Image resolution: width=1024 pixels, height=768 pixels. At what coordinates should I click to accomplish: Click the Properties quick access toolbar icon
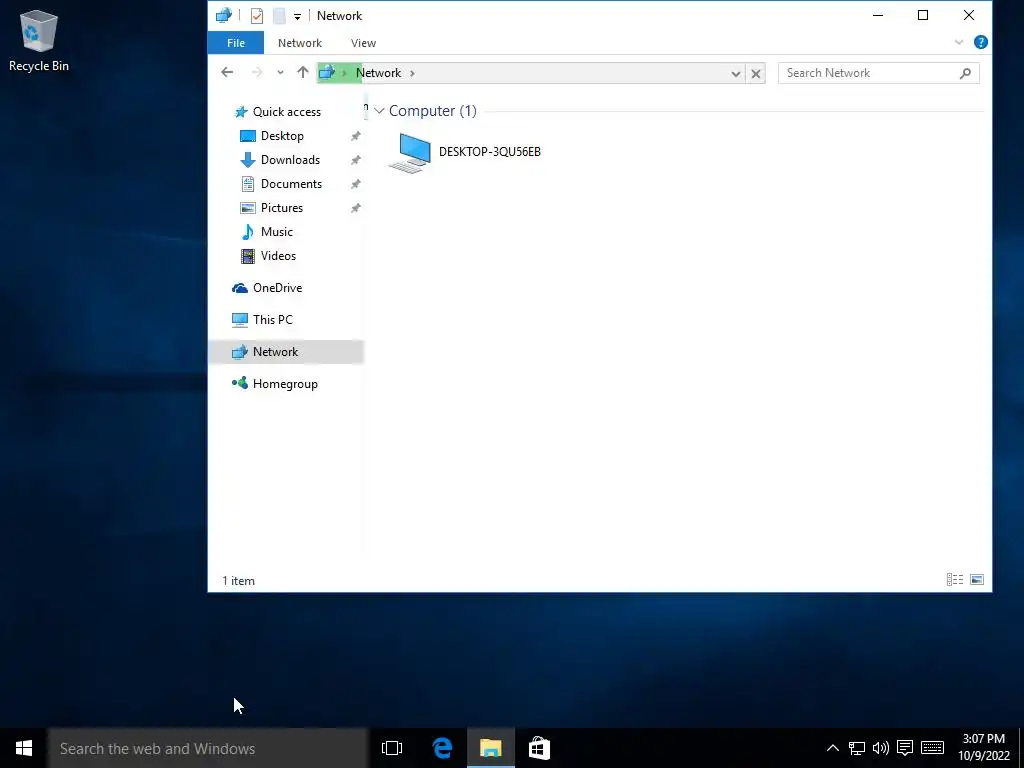pyautogui.click(x=257, y=16)
